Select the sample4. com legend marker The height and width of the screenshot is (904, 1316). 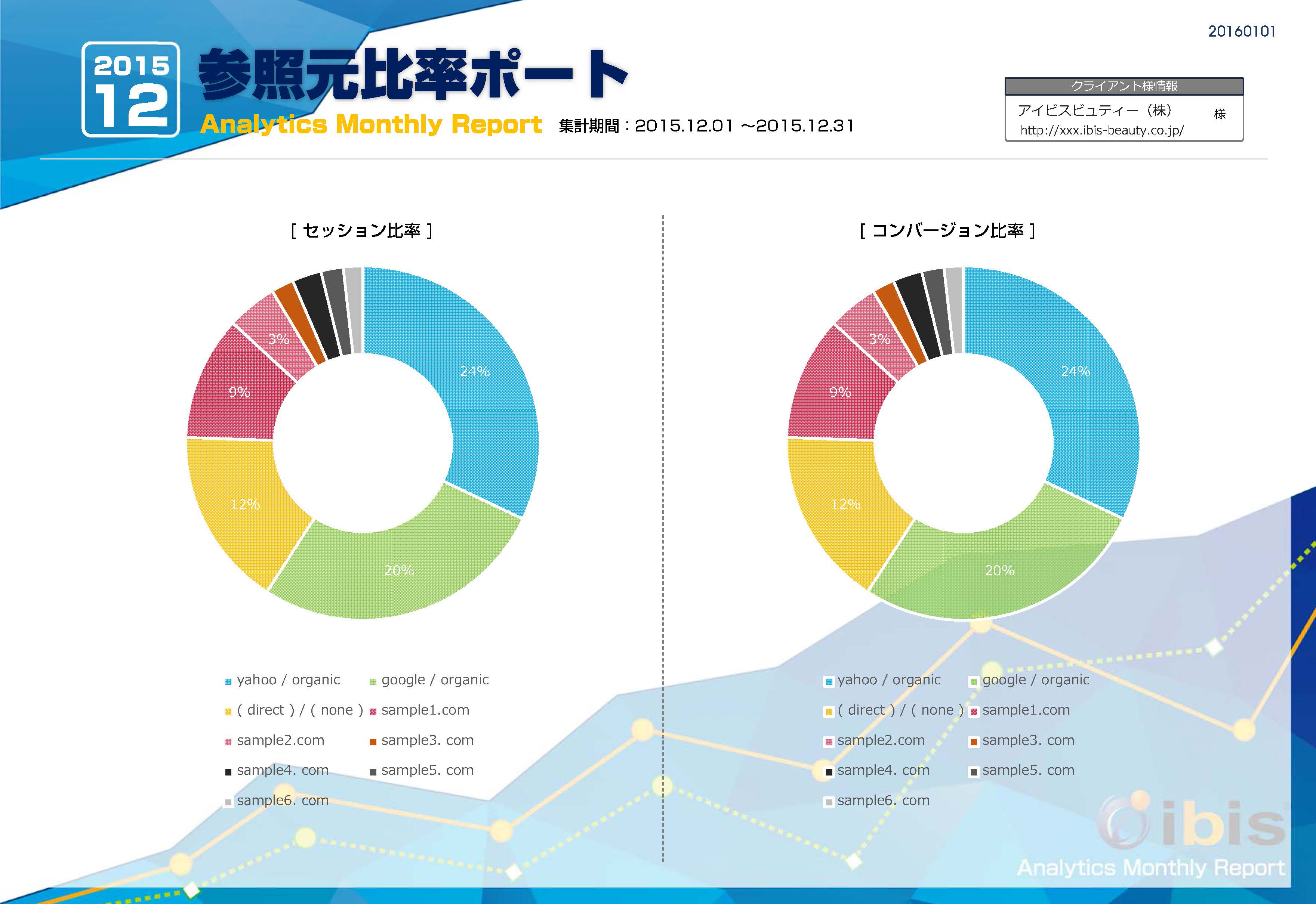(229, 770)
